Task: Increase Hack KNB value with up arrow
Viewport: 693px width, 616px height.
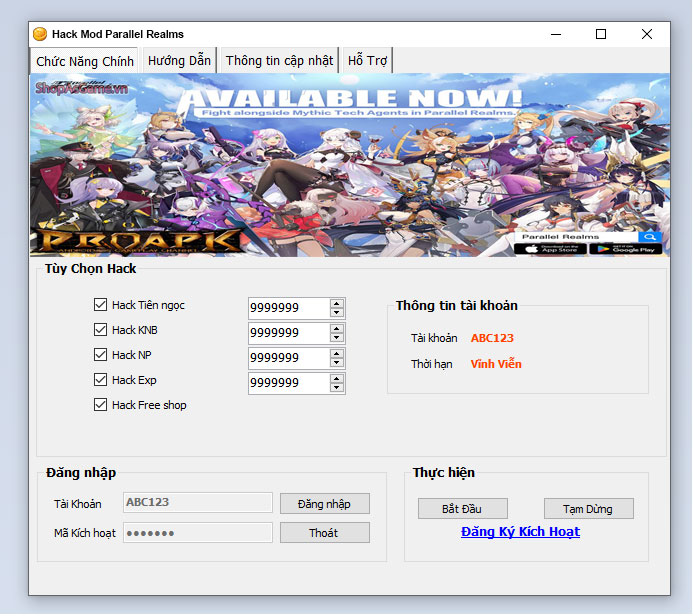Action: [337, 329]
